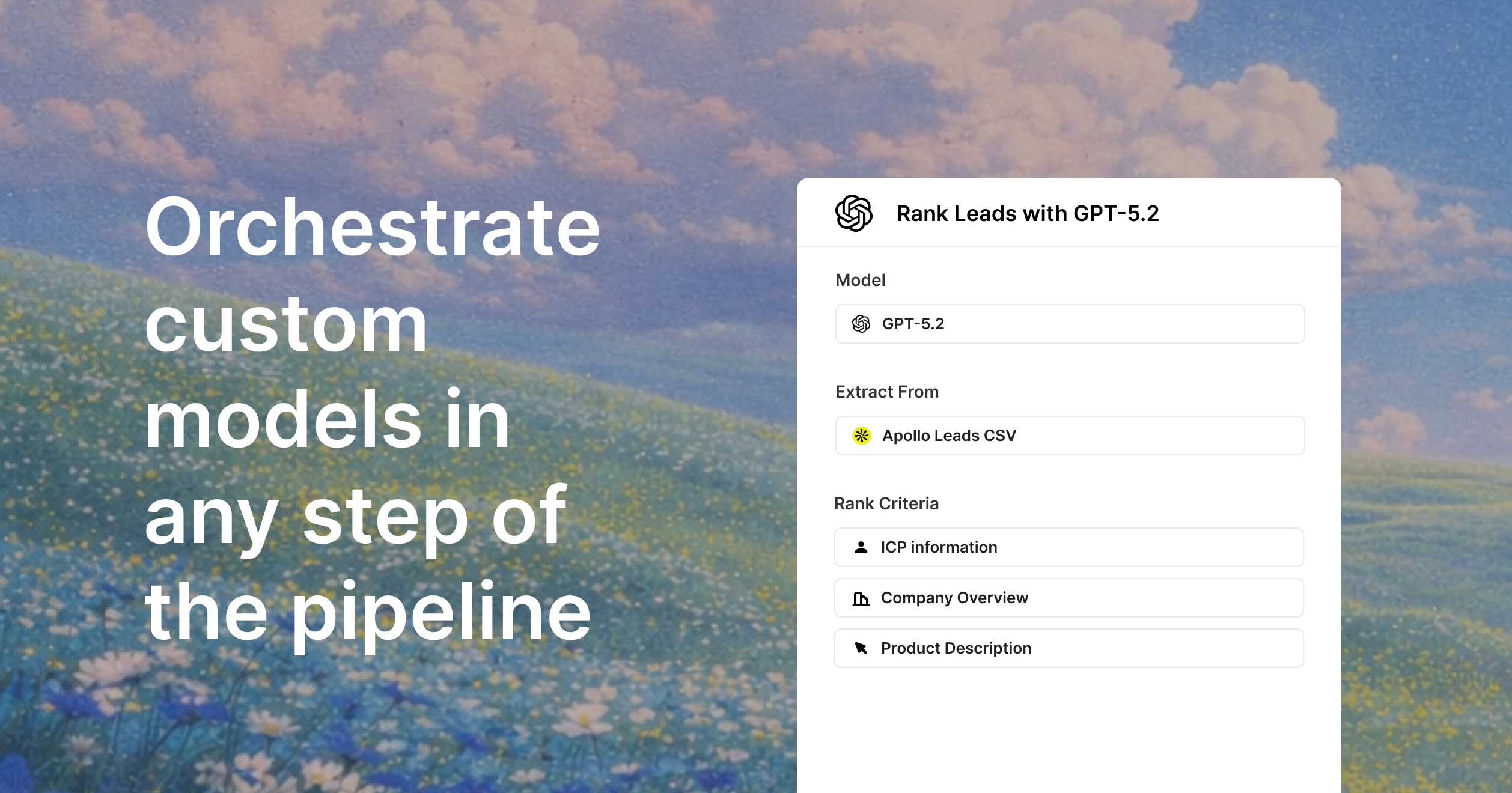The height and width of the screenshot is (793, 1512).
Task: Open the GPT-5.2 model selector field
Action: coord(1070,324)
